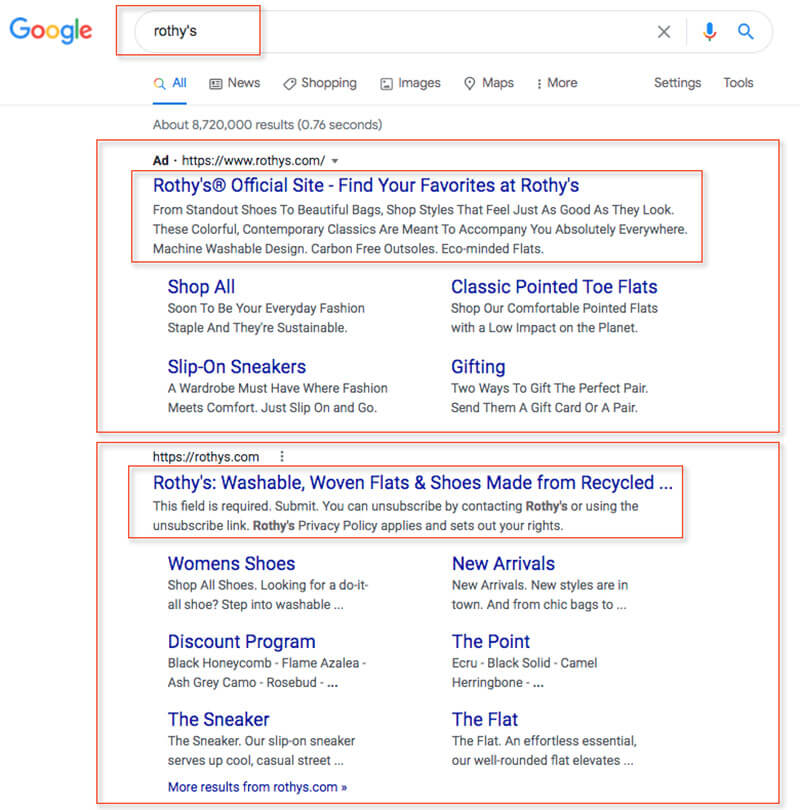
Task: Expand the ad URL dropdown arrow
Action: pyautogui.click(x=335, y=161)
